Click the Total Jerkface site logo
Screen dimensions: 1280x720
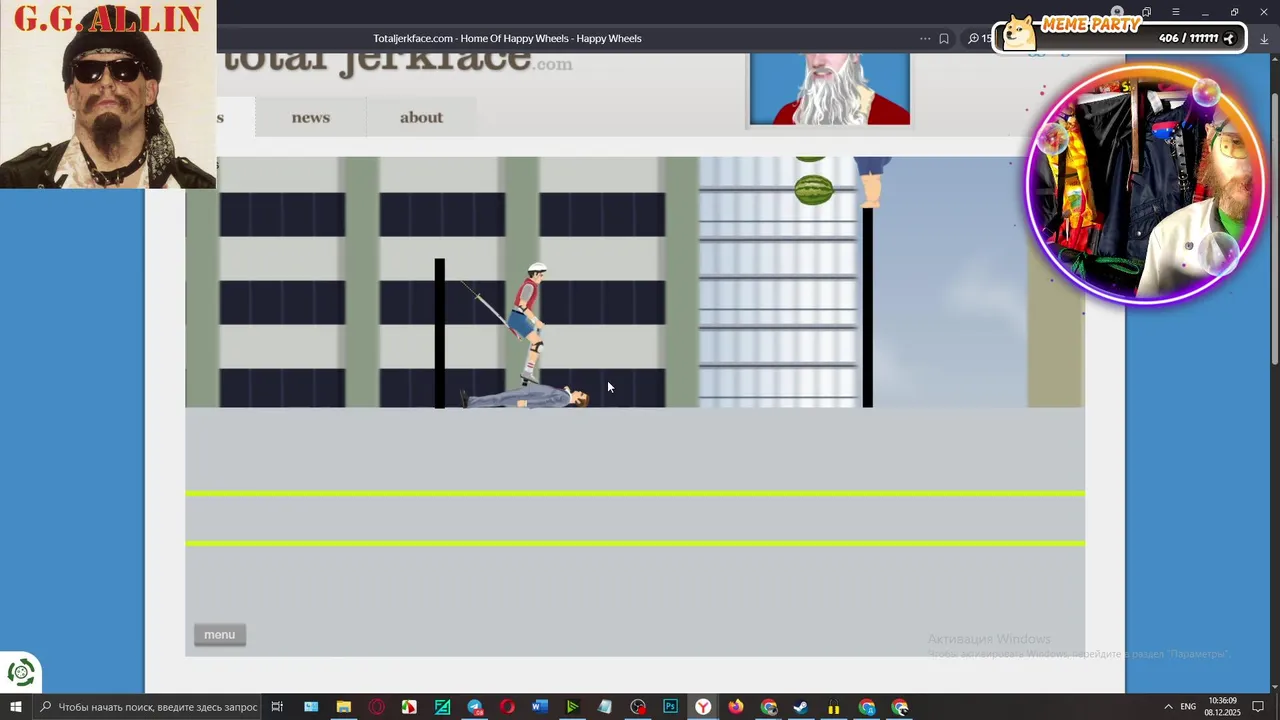tap(397, 62)
